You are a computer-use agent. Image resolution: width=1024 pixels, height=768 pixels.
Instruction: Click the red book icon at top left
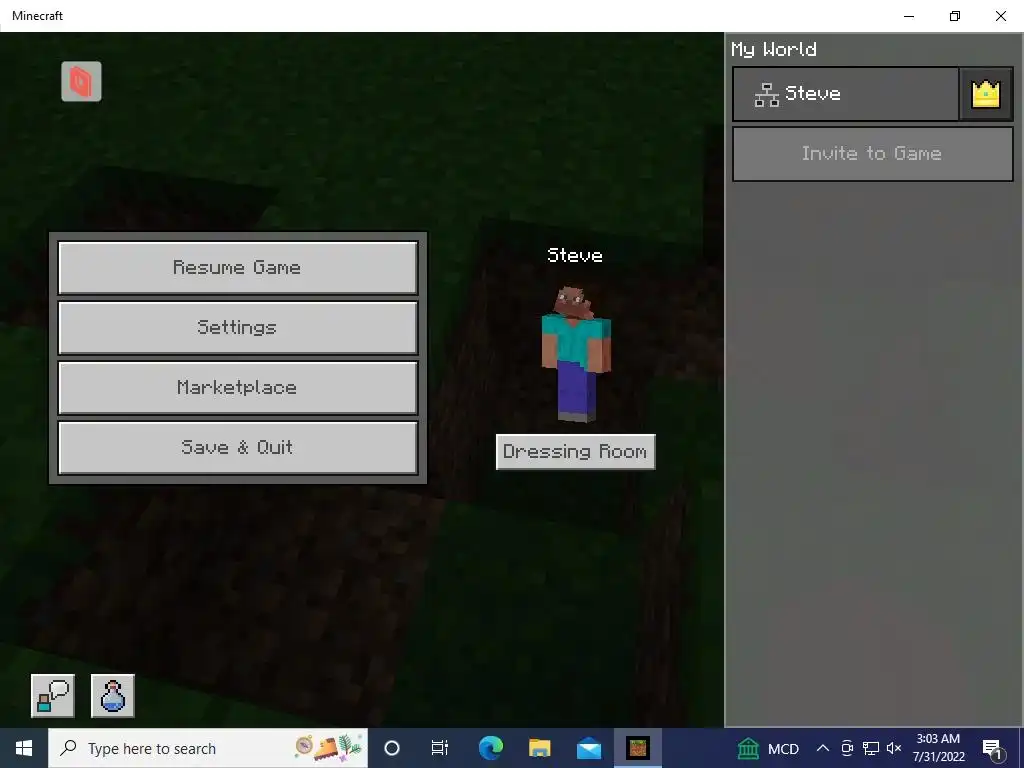82,82
